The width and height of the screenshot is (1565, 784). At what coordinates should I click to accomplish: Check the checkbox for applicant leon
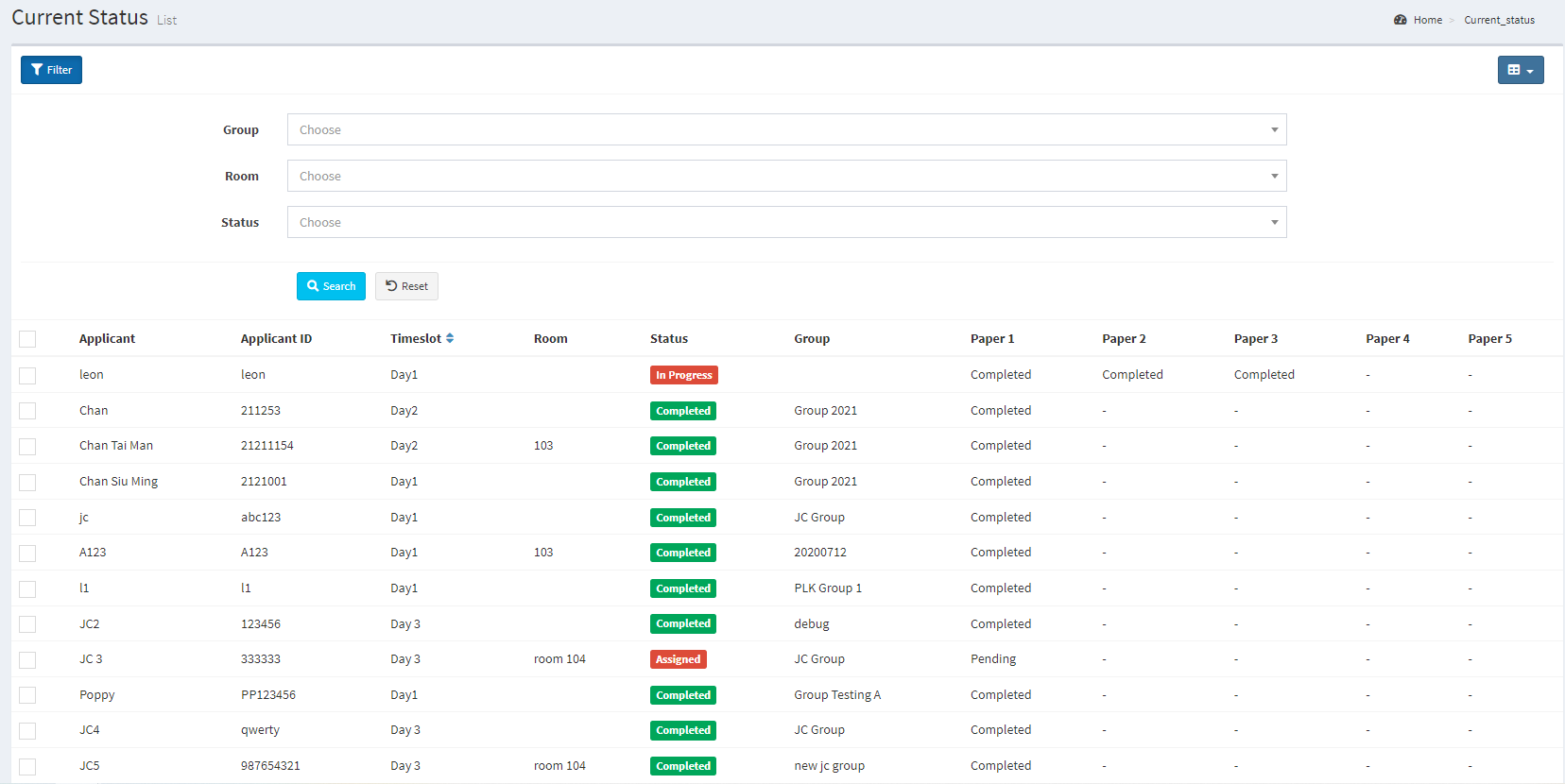coord(27,375)
